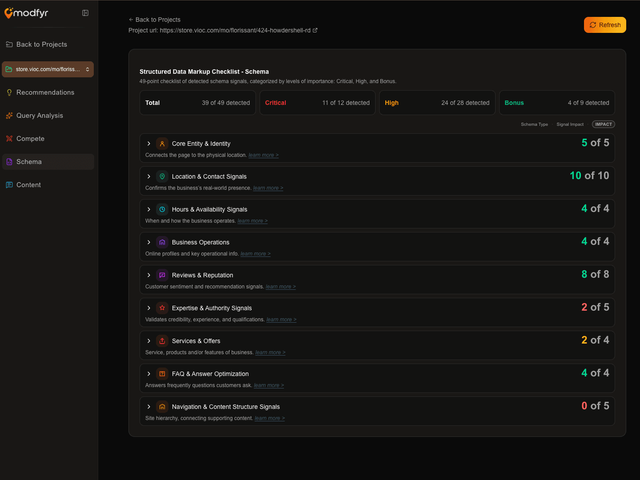Collapse the sidebar panel icon
This screenshot has width=640, height=480.
point(85,13)
